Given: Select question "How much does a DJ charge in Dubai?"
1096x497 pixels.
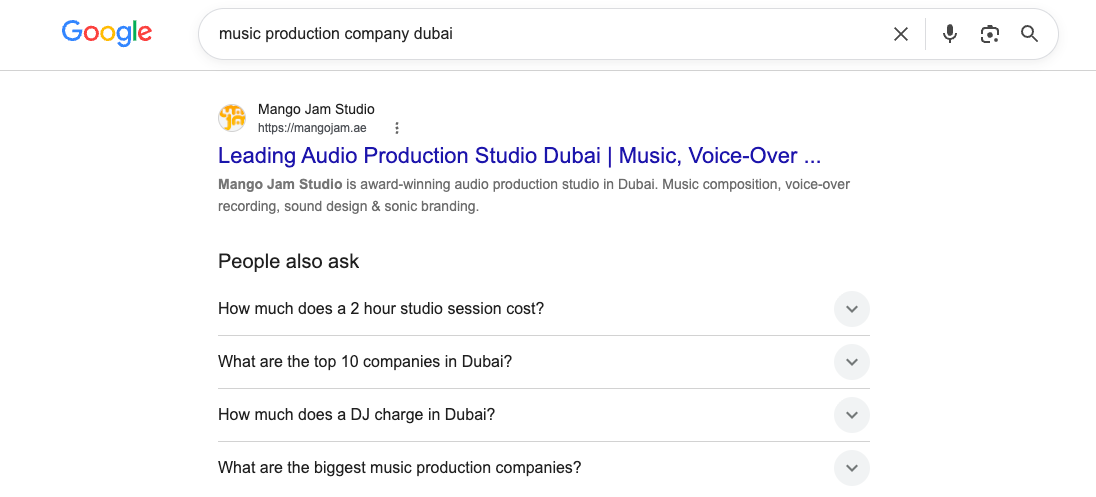Looking at the screenshot, I should (x=356, y=415).
